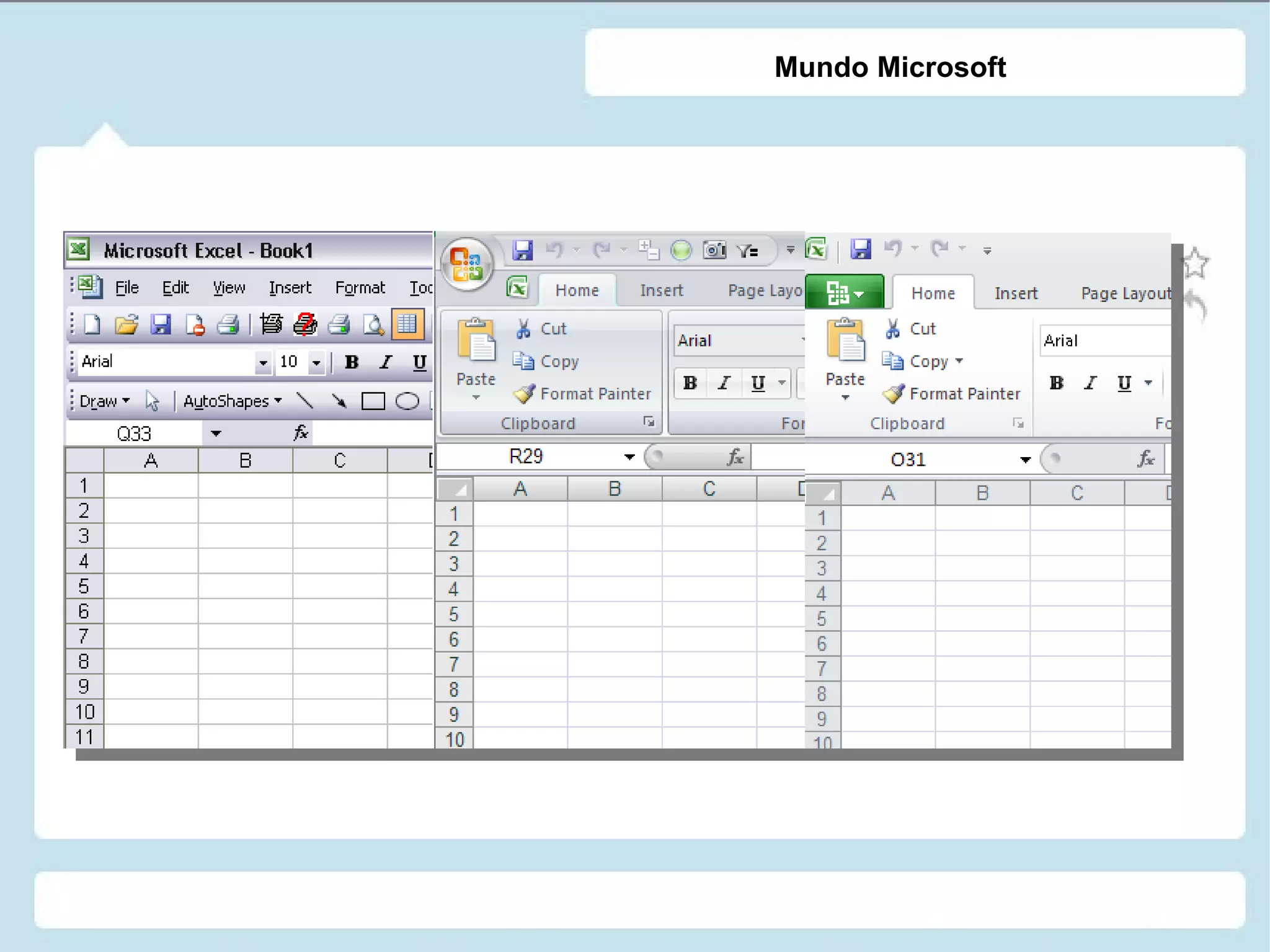Expand the R29 name box dropdown arrow
1270x952 pixels.
629,457
